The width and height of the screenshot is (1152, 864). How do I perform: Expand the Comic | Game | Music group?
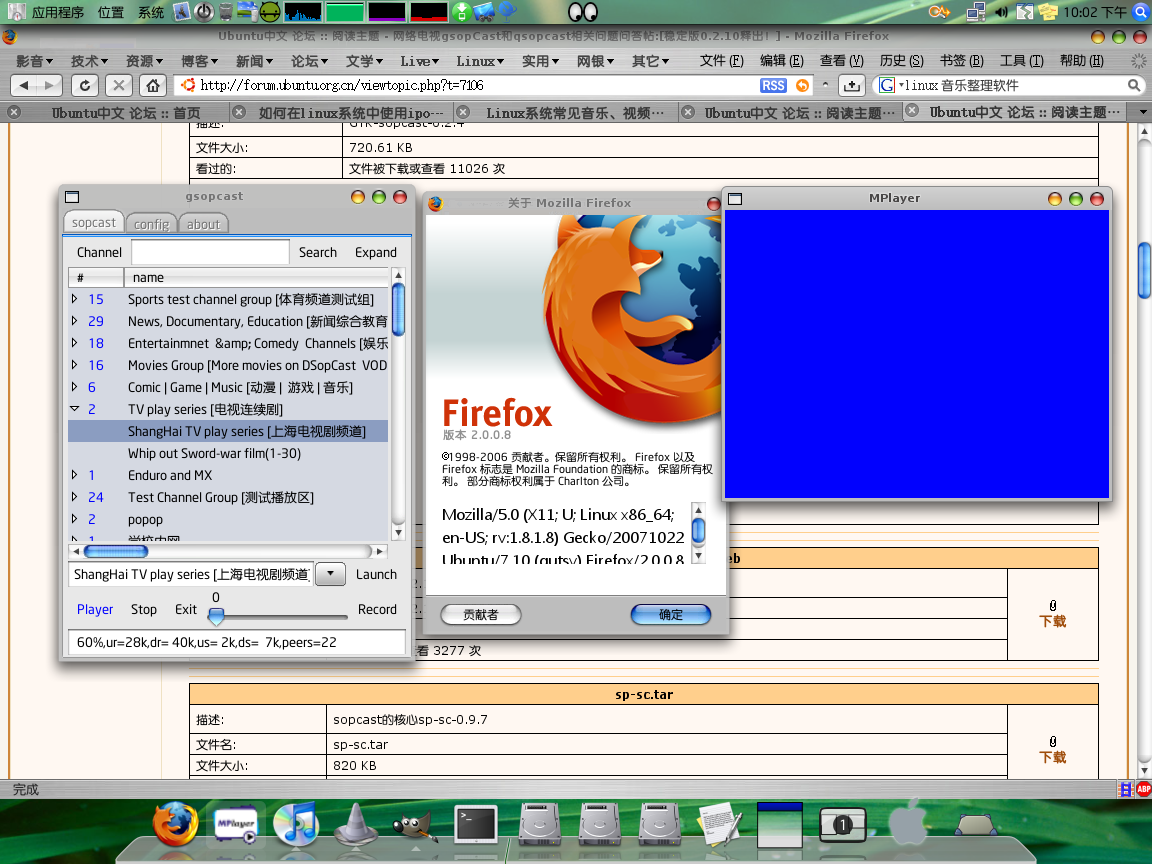coord(74,387)
